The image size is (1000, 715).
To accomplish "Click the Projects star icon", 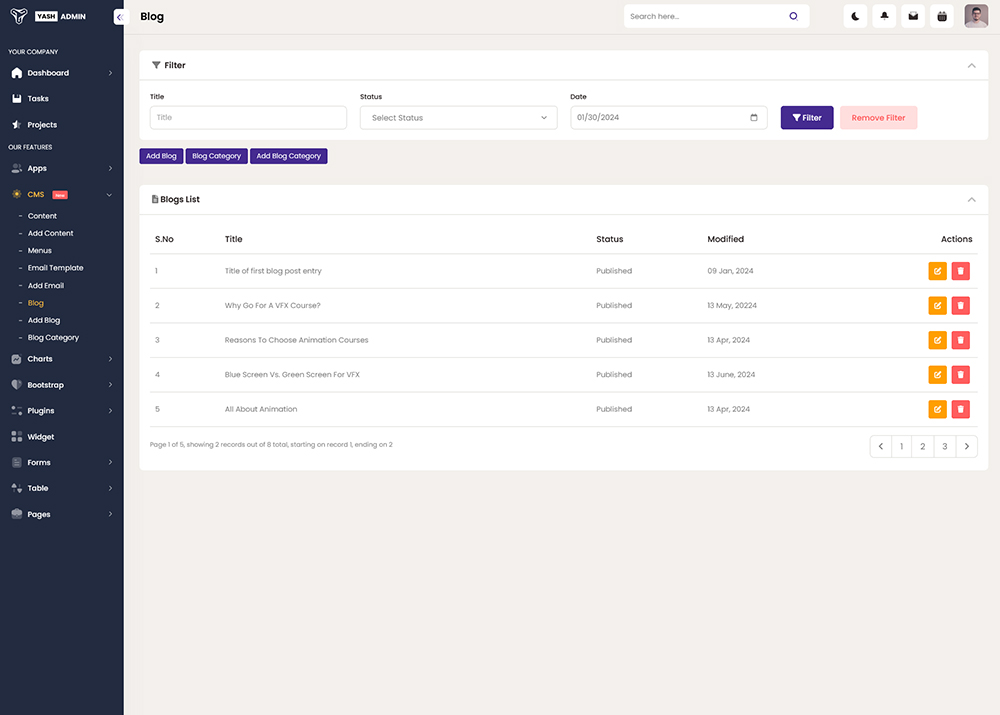I will [x=17, y=124].
